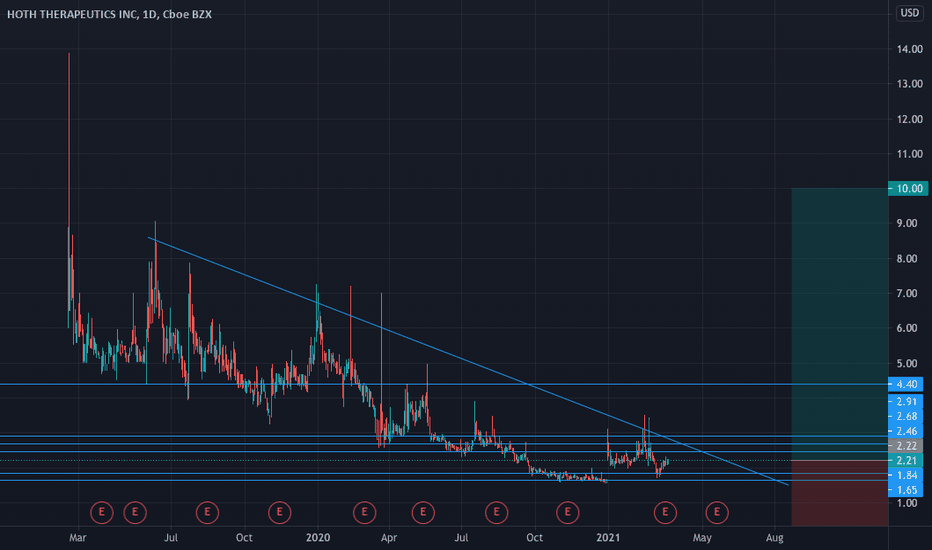The height and width of the screenshot is (550, 932).
Task: Click the Apr label on time axis
Action: tap(389, 538)
